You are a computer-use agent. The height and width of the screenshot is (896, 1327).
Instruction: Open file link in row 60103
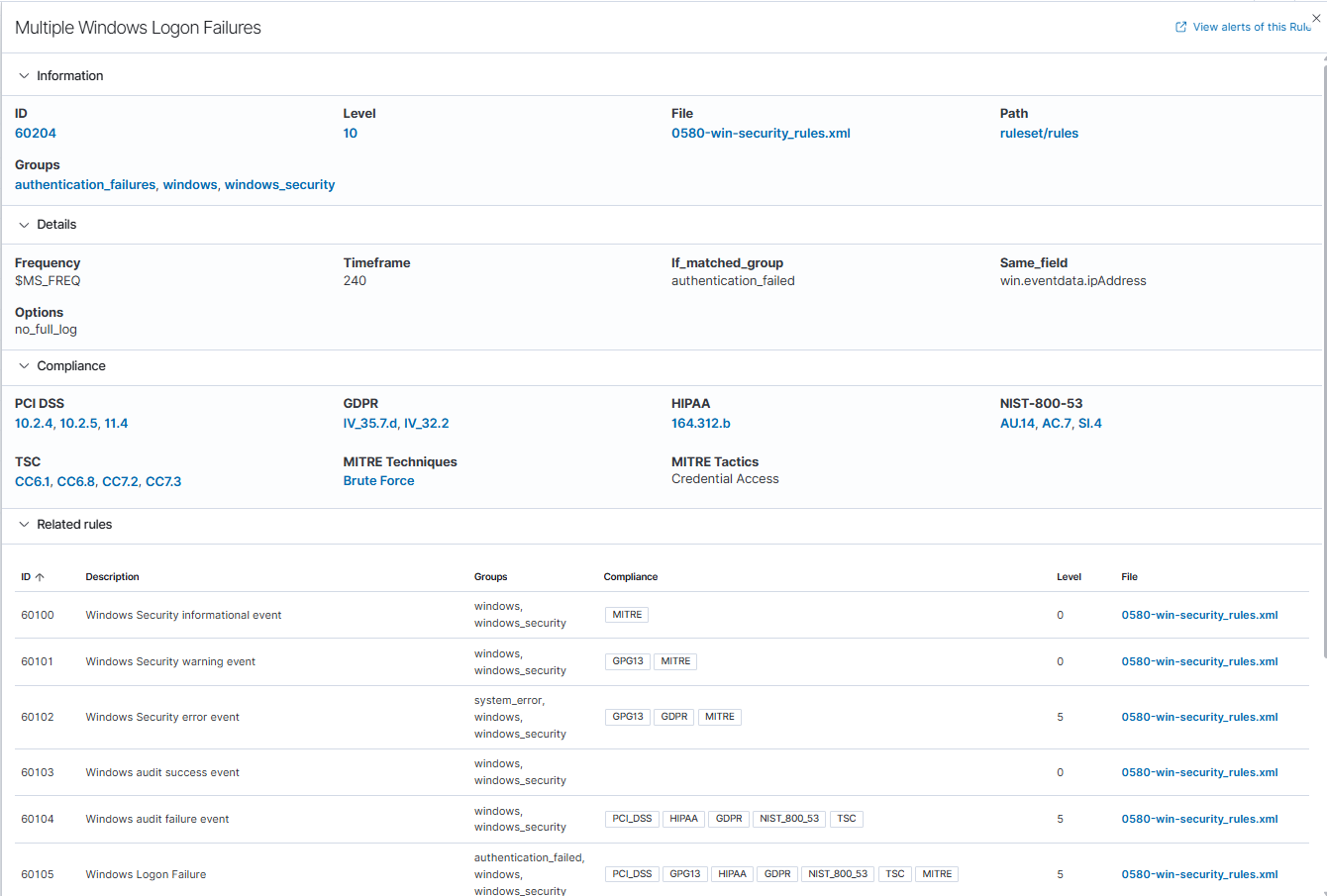point(1199,772)
